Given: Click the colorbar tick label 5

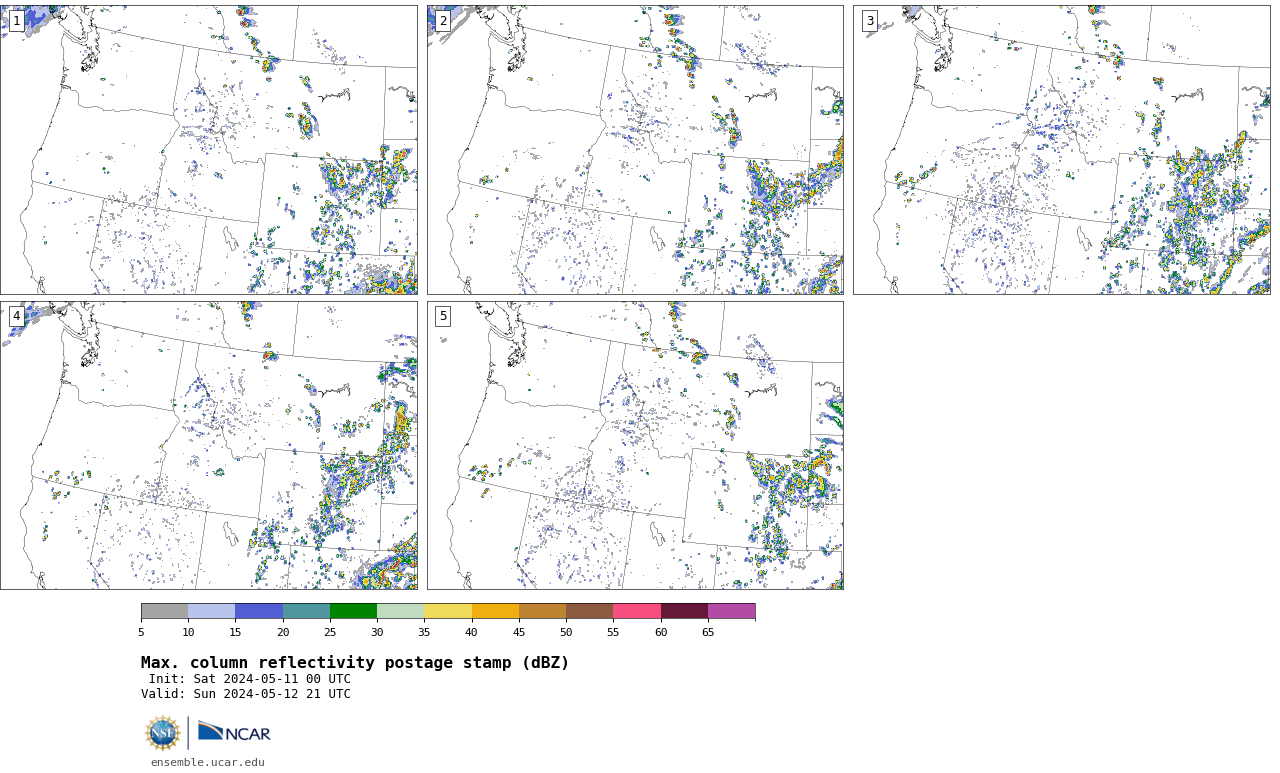Looking at the screenshot, I should click(x=141, y=632).
